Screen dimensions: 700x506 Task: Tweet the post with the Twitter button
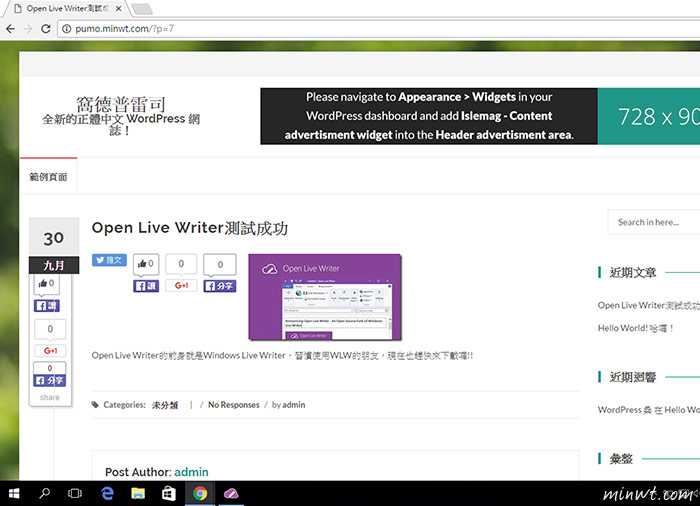point(109,260)
